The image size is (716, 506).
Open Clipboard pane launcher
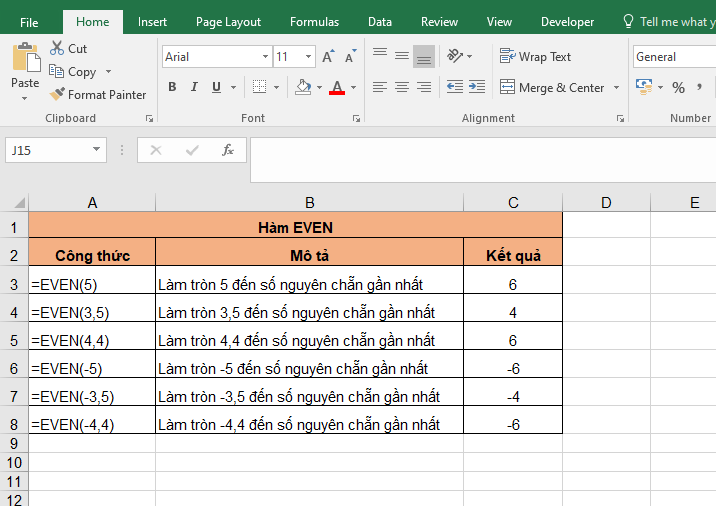149,118
